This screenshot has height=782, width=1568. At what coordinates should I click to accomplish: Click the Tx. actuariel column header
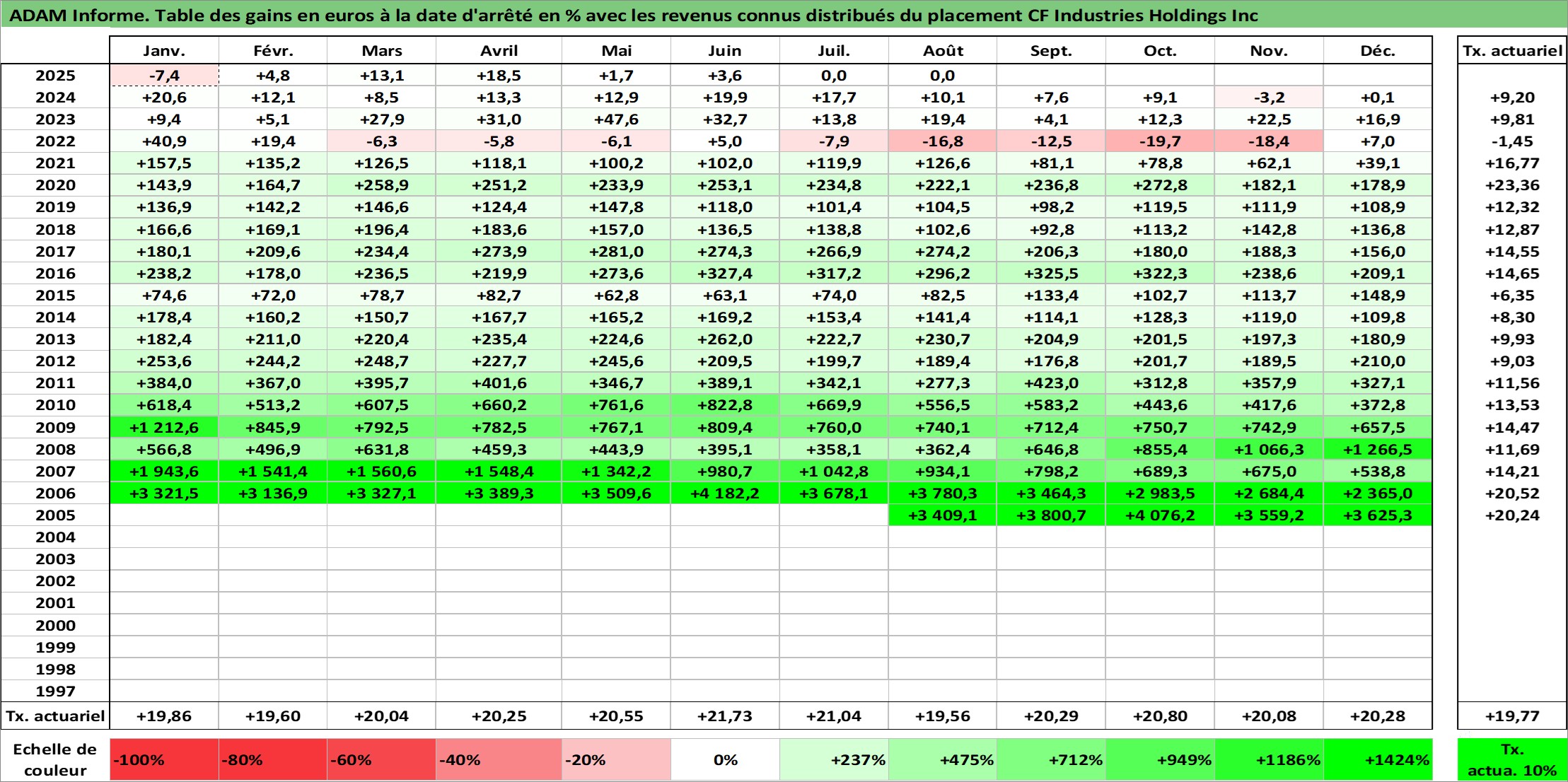click(x=1512, y=50)
